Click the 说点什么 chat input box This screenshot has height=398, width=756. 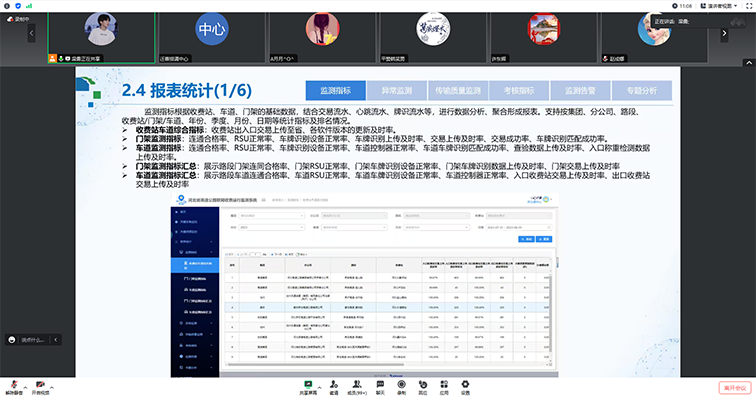(x=32, y=340)
